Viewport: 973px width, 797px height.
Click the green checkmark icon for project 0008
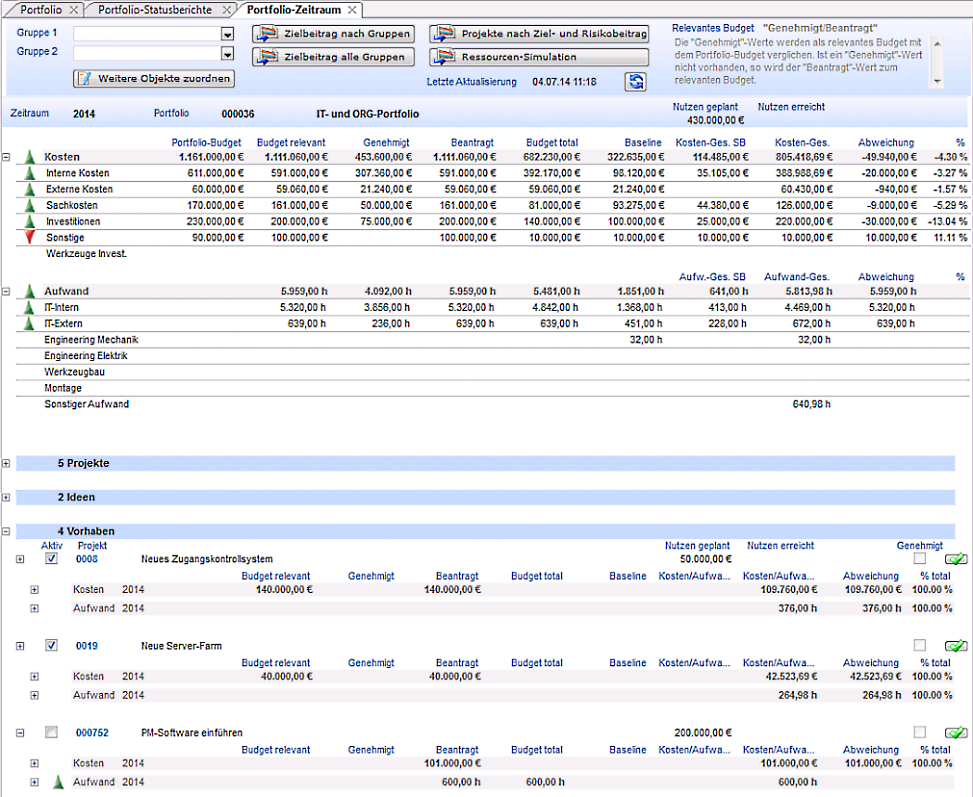955,559
